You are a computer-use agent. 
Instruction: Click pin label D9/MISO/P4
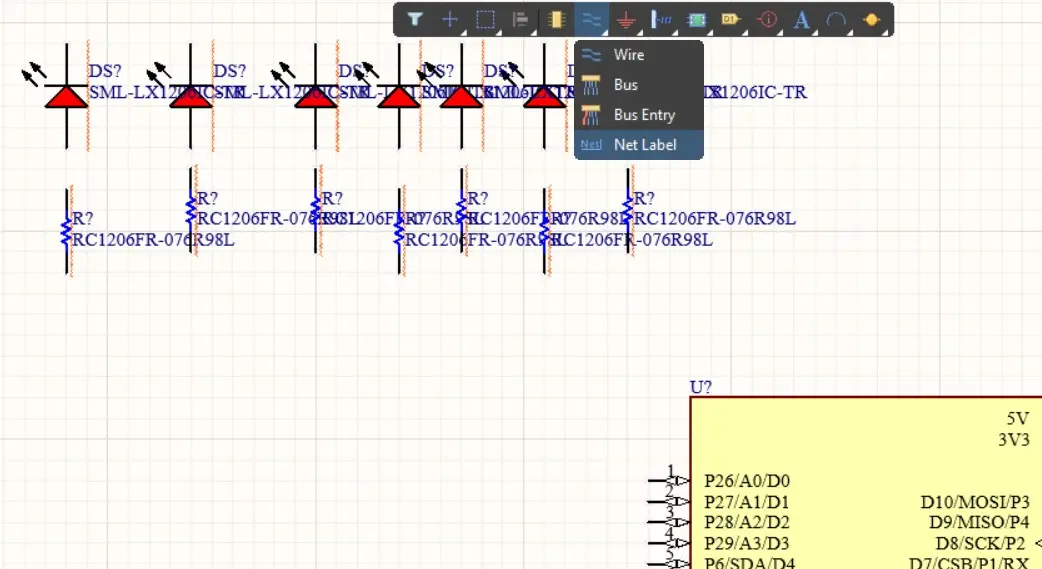pos(979,522)
